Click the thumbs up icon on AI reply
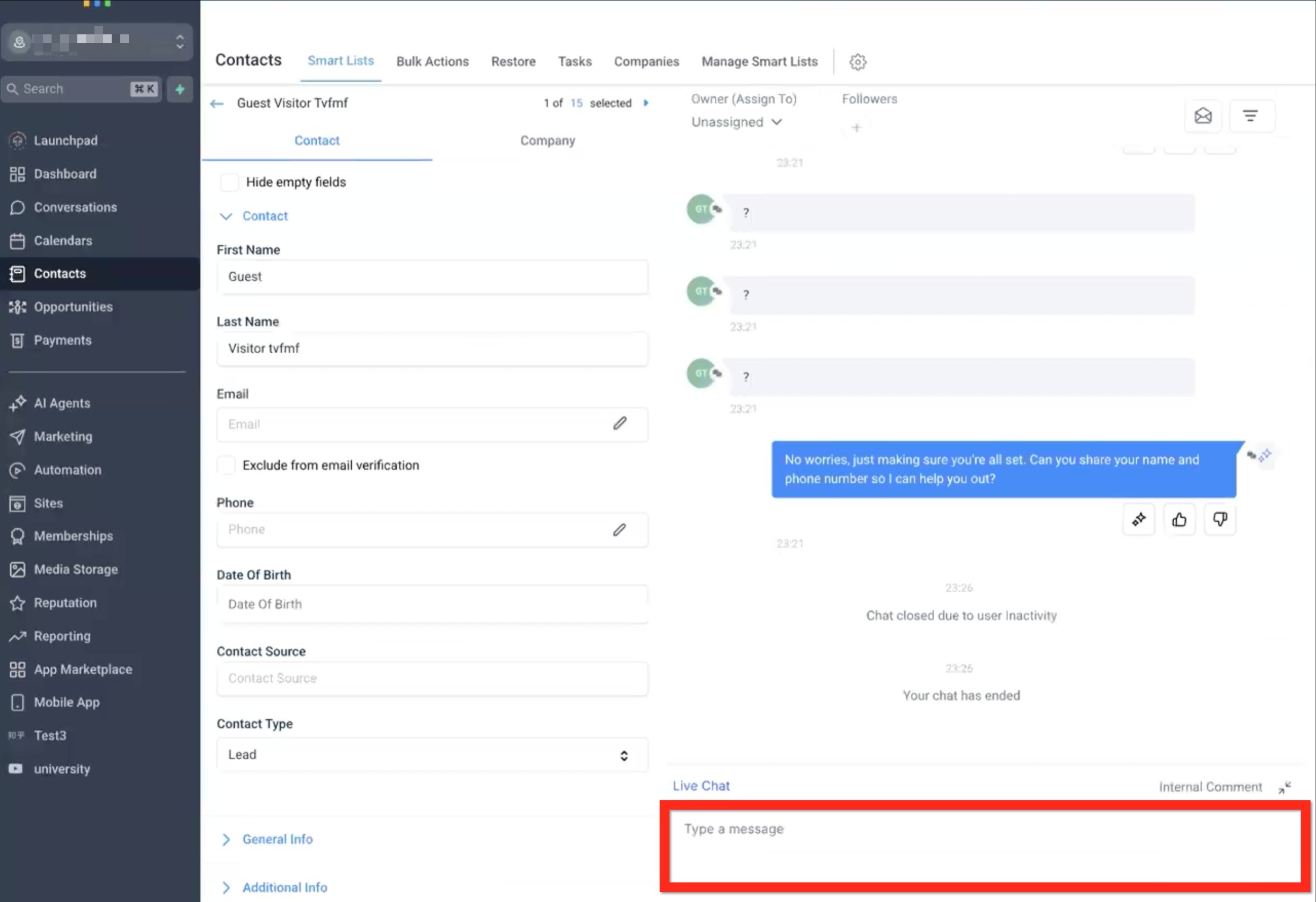Viewport: 1316px width, 902px height. [x=1179, y=519]
